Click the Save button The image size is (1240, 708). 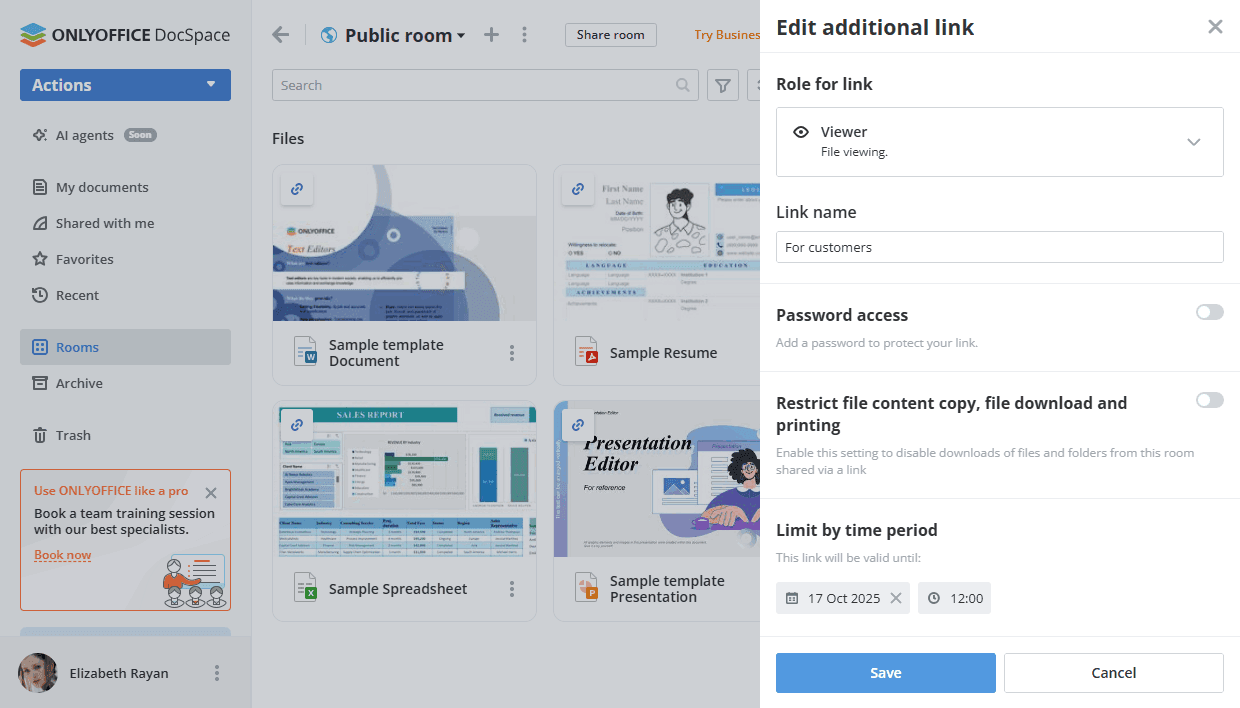point(885,673)
